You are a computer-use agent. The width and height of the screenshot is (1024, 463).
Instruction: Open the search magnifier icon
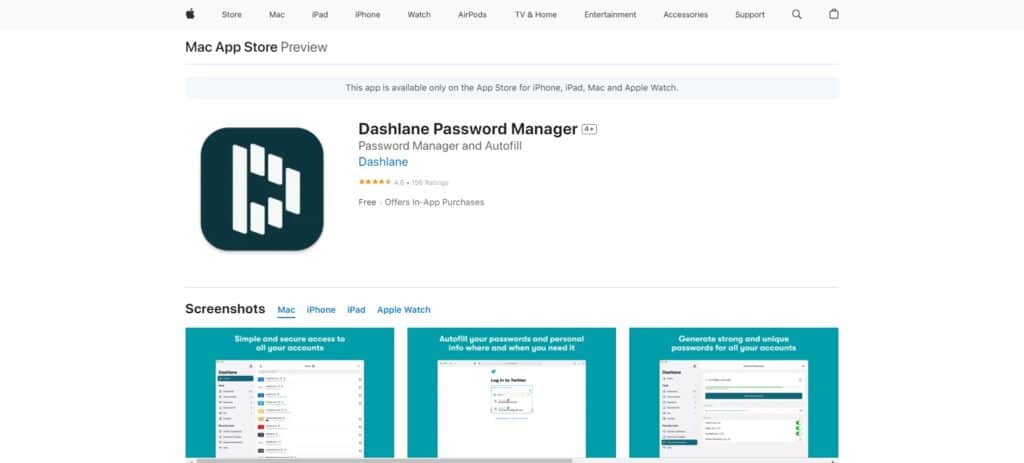click(x=797, y=14)
